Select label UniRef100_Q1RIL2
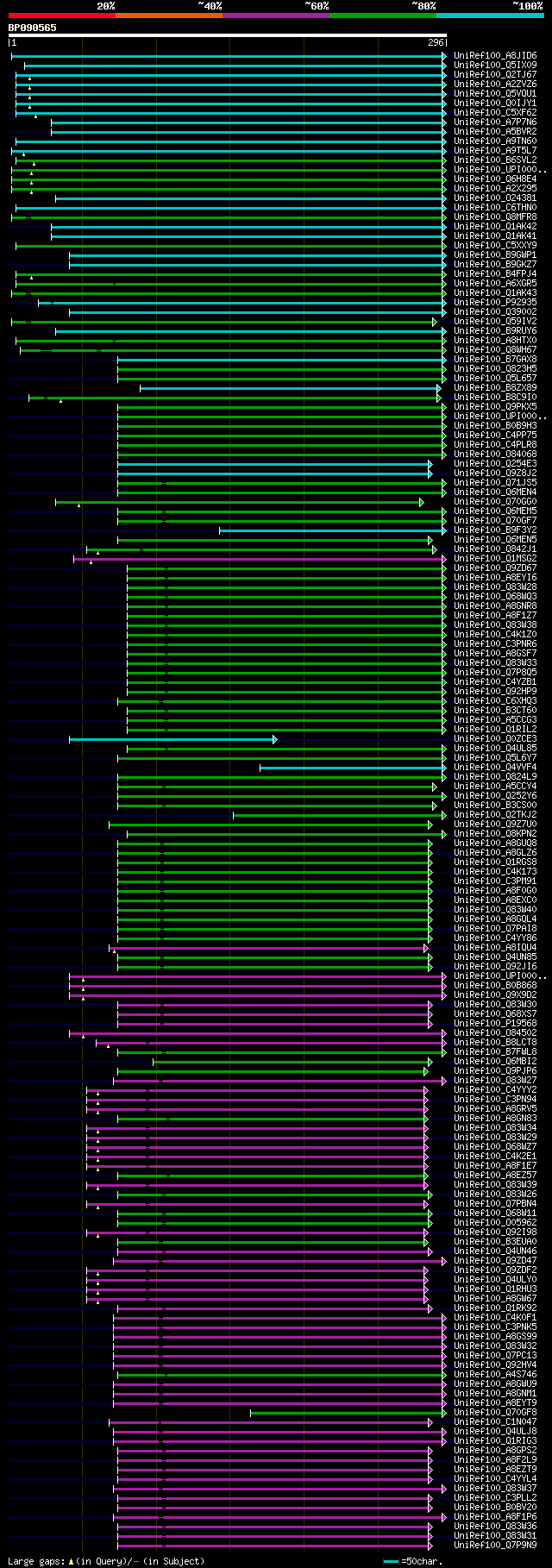This screenshot has height=1568, width=552. tap(495, 730)
